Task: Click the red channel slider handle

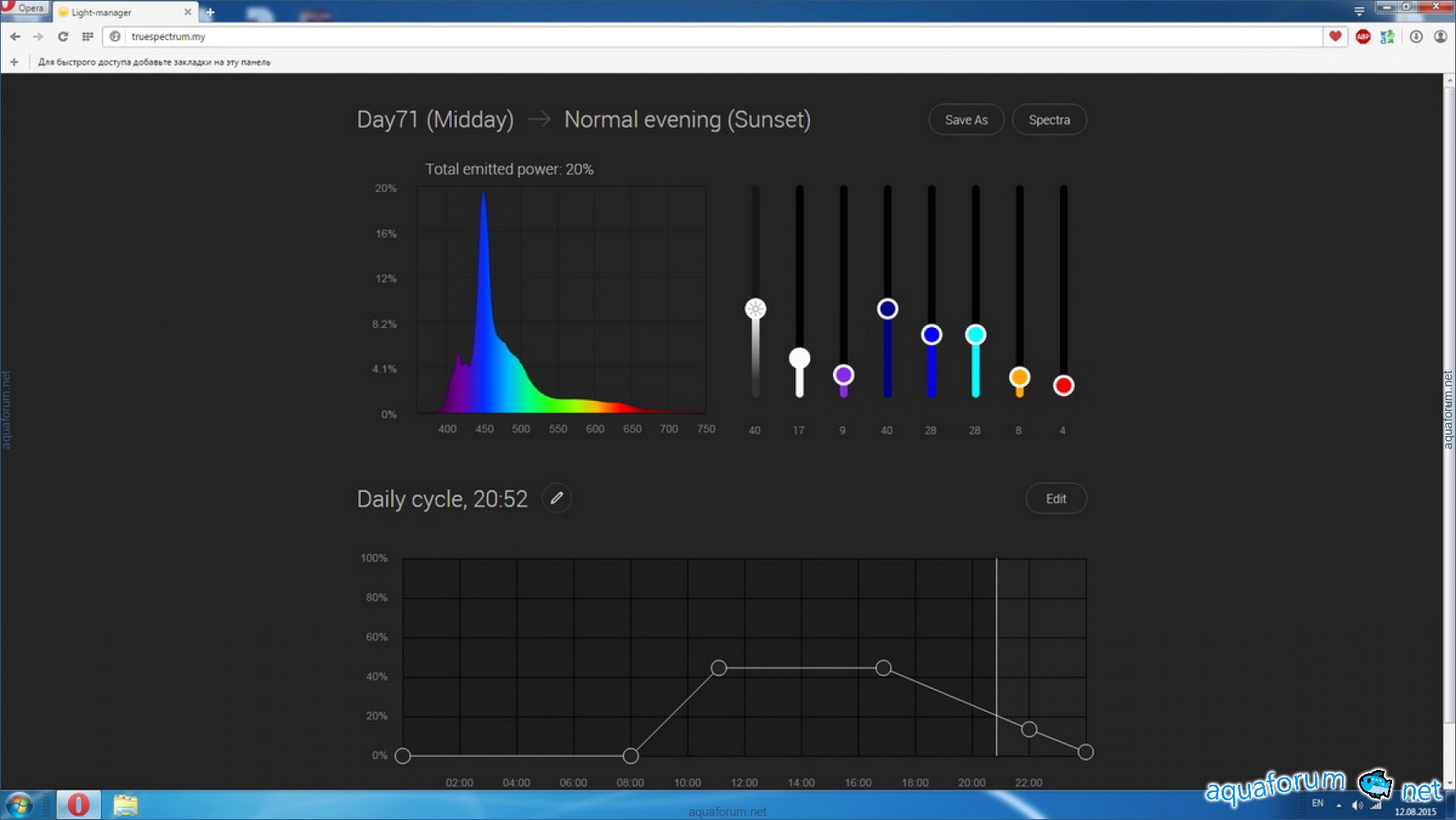Action: tap(1063, 385)
